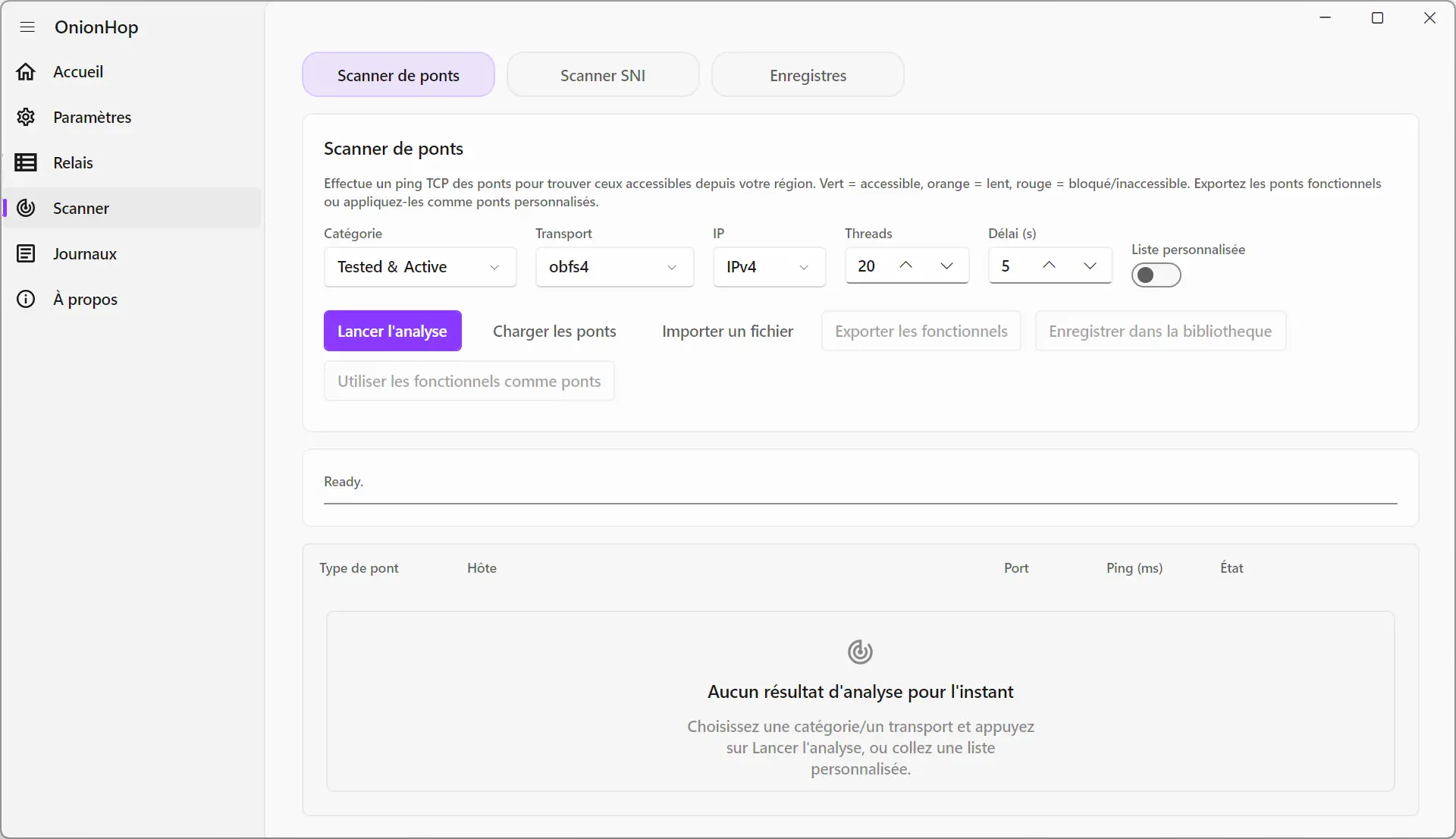The image size is (1456, 839).
Task: Click the À propos info icon
Action: coord(26,299)
